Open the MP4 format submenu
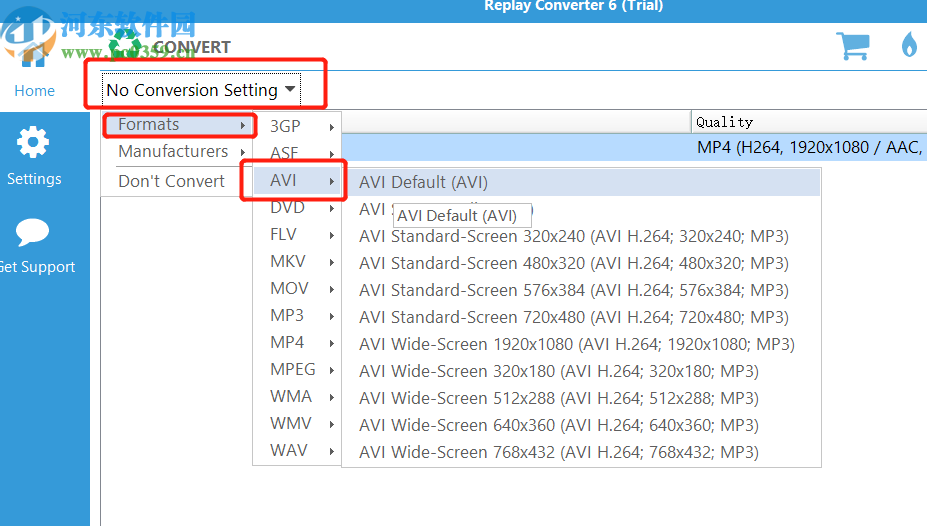This screenshot has height=526, width=927. 297,342
